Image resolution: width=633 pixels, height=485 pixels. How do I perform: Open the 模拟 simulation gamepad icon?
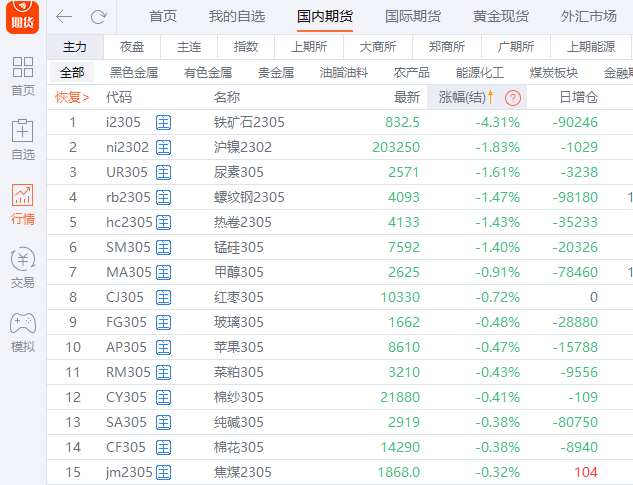22,331
